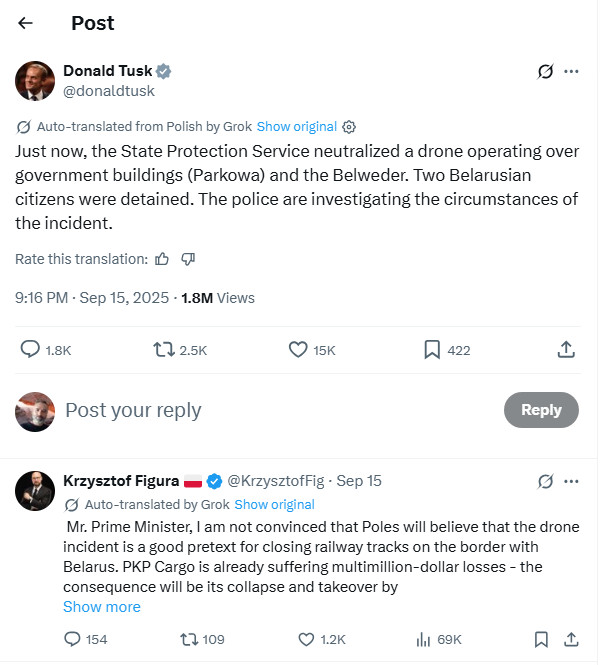The width and height of the screenshot is (600, 665).
Task: Reply to Tusk's post via comment icon
Action: click(x=32, y=349)
